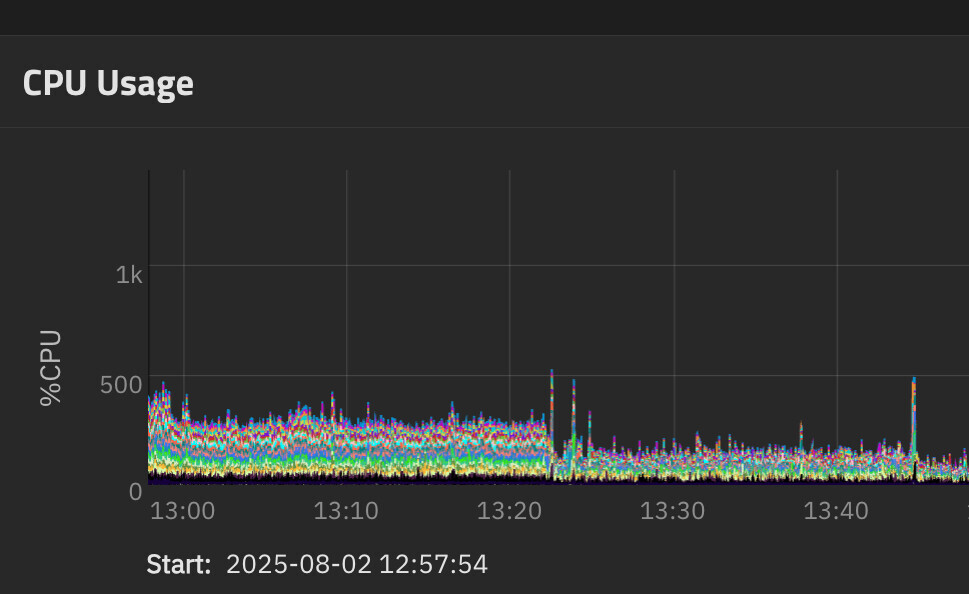Select the 13:10 time axis label
The width and height of the screenshot is (969, 594).
pyautogui.click(x=346, y=511)
